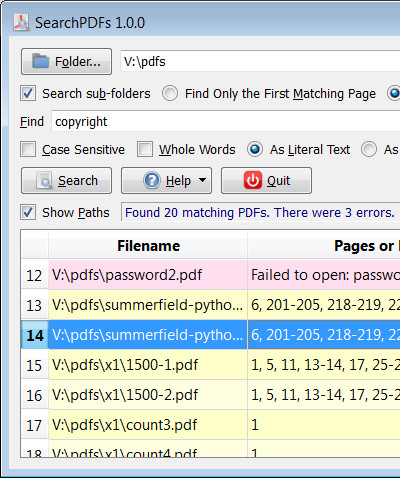This screenshot has width=400, height=478.
Task: Click the magnifier icon on Search button
Action: coord(44,181)
